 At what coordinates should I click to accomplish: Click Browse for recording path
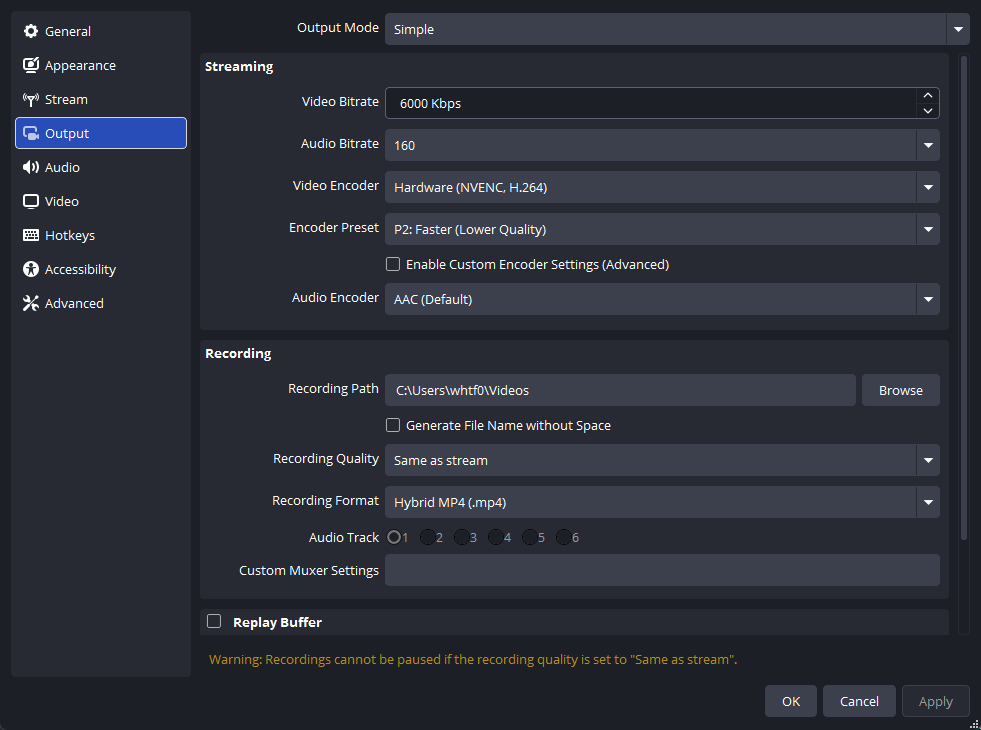(900, 390)
